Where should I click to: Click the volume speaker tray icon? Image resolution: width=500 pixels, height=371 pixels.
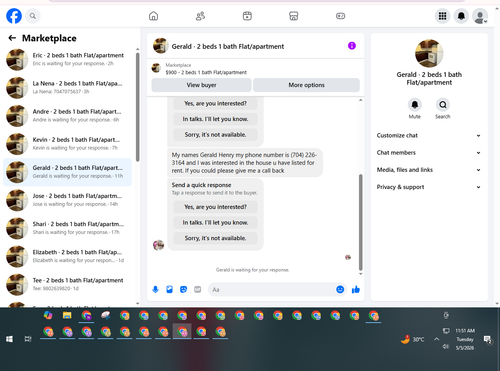pyautogui.click(x=446, y=347)
